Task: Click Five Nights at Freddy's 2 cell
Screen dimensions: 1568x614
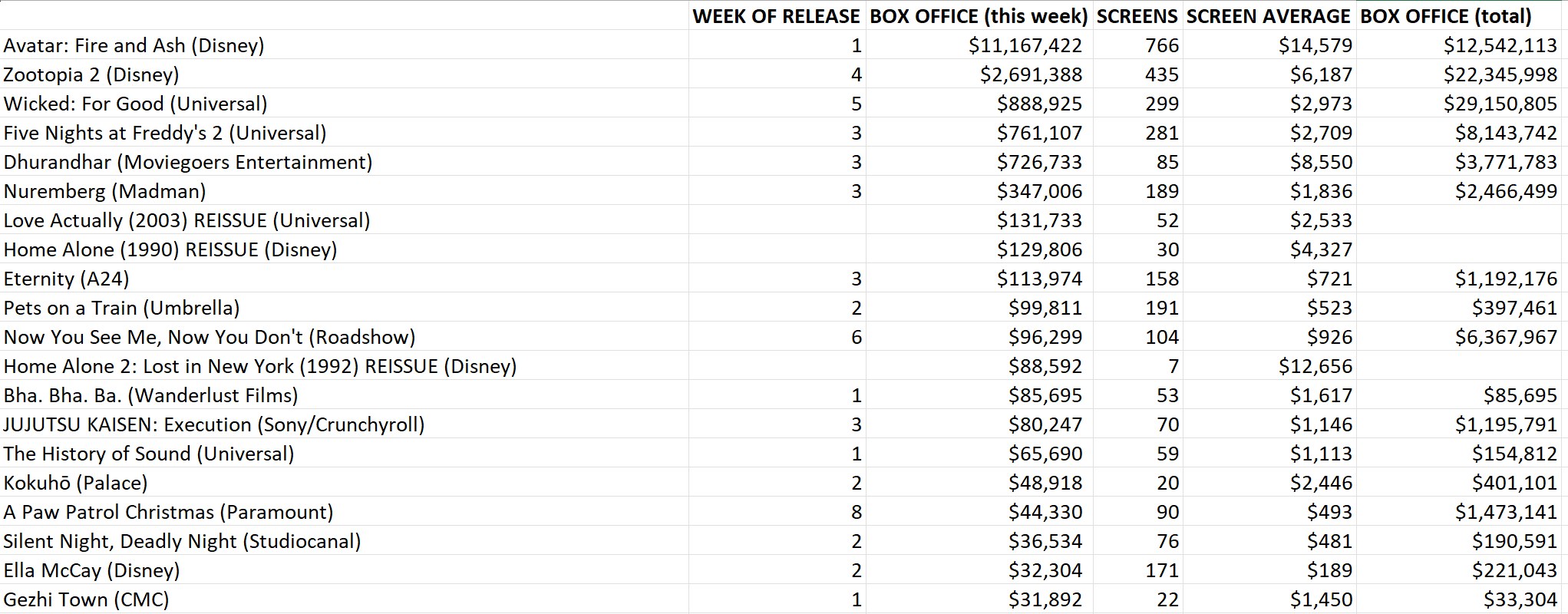Action: [x=165, y=133]
